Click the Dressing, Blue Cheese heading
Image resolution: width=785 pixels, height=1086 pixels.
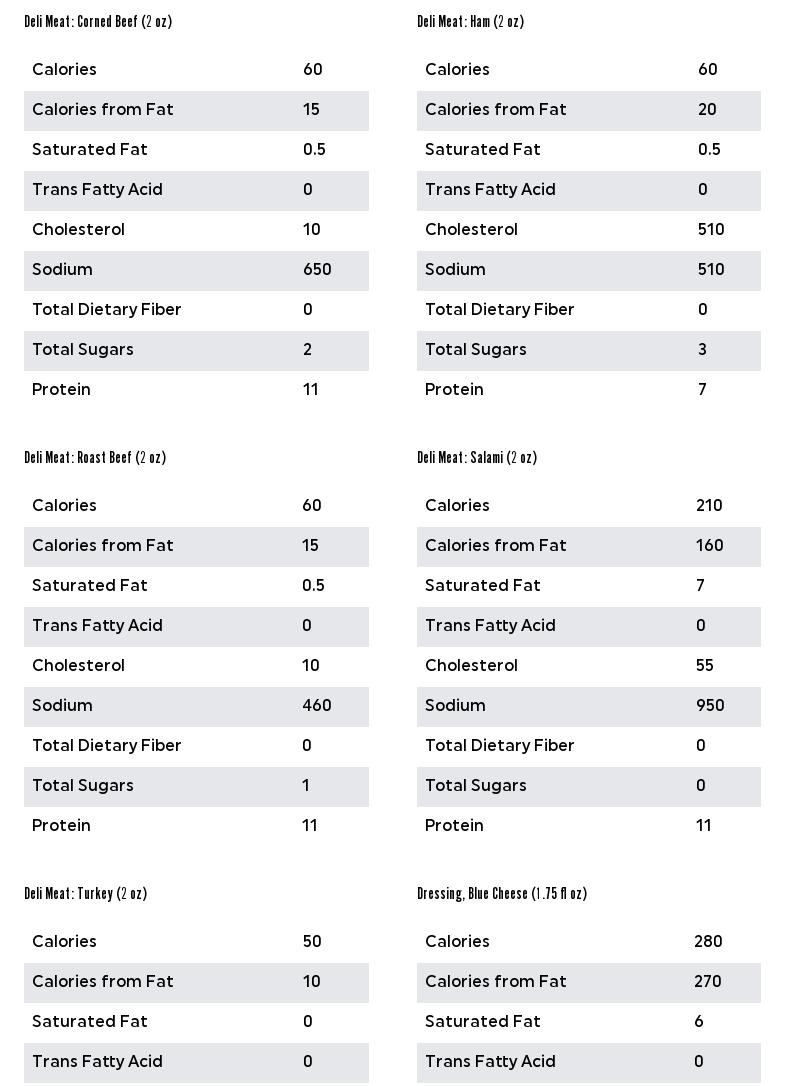[502, 893]
